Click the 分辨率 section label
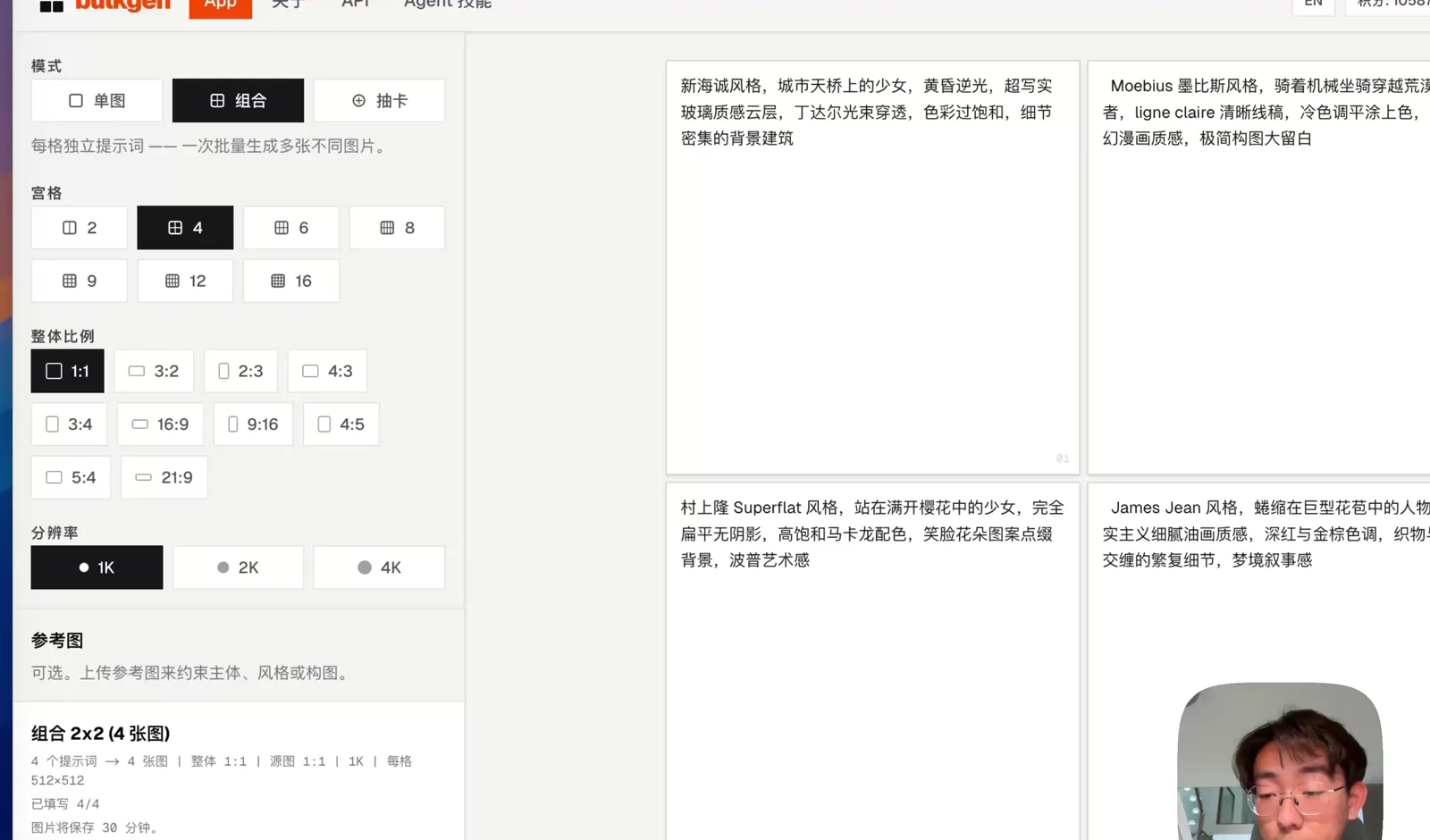This screenshot has width=1430, height=840. [x=55, y=533]
